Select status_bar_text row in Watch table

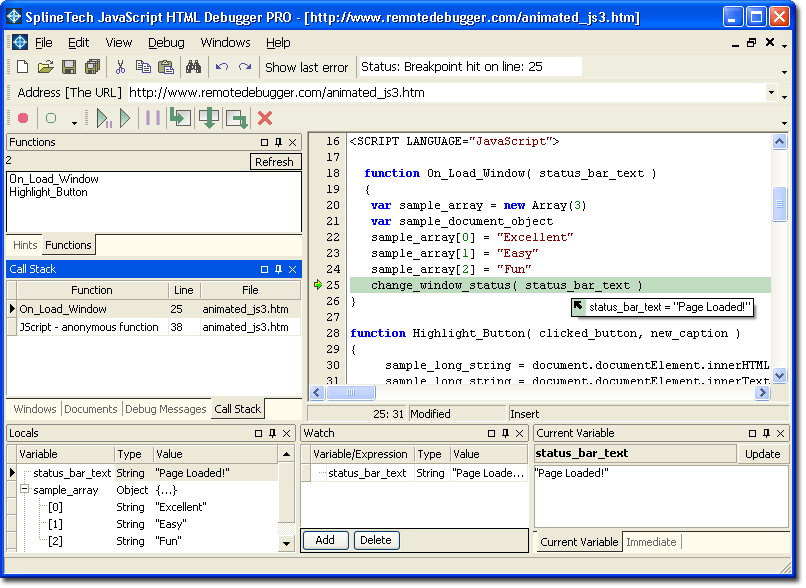click(414, 473)
